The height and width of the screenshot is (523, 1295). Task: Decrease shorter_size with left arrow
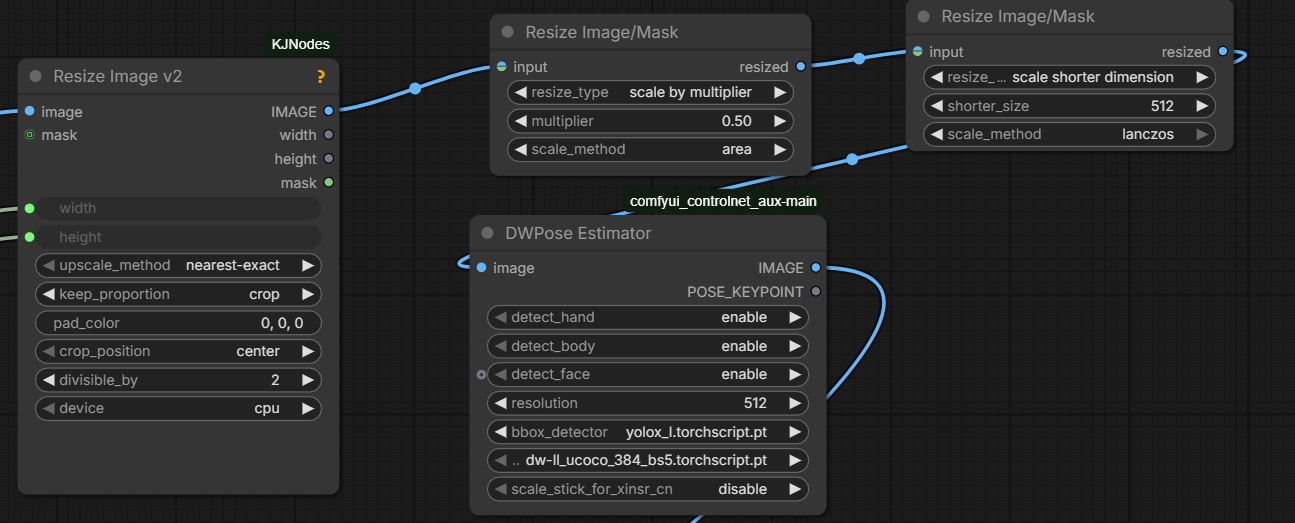(x=936, y=106)
